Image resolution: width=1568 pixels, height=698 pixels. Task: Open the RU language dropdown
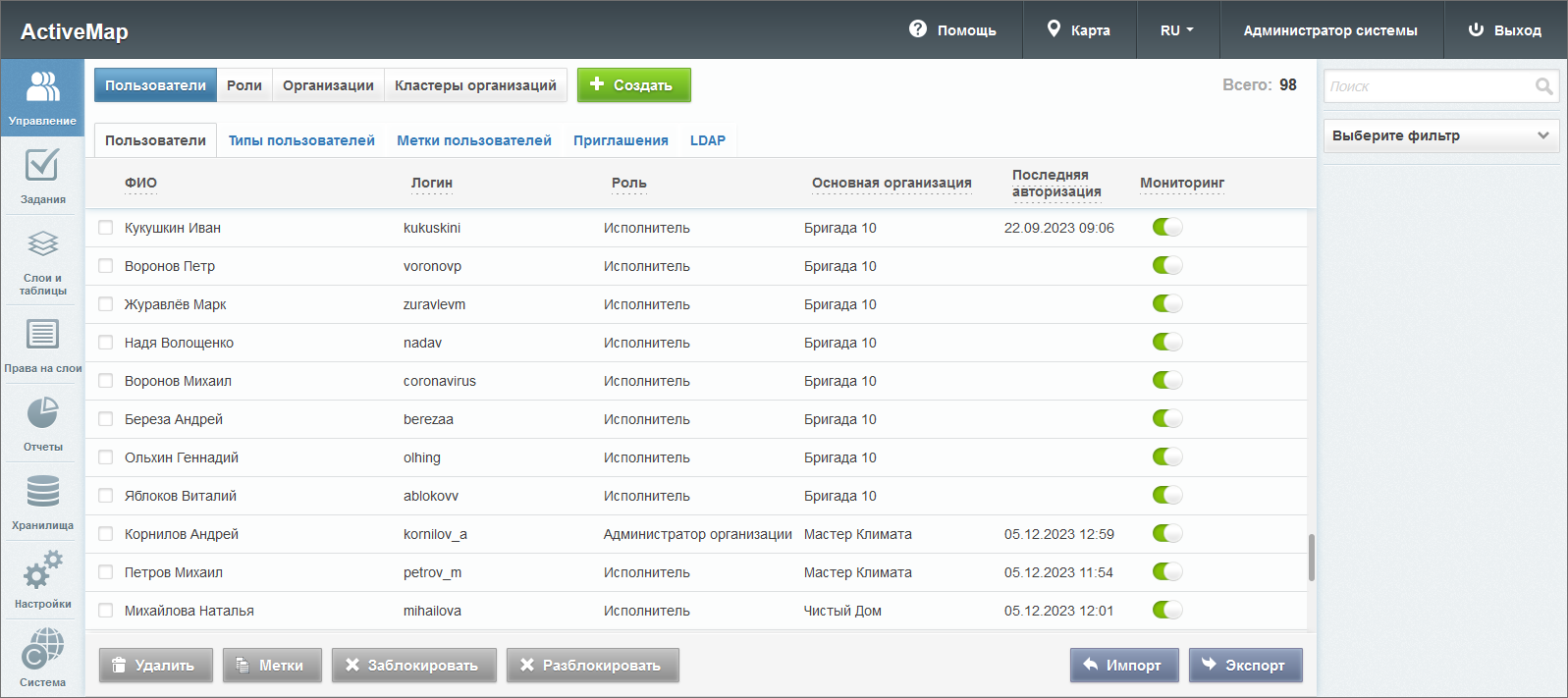pyautogui.click(x=1176, y=30)
